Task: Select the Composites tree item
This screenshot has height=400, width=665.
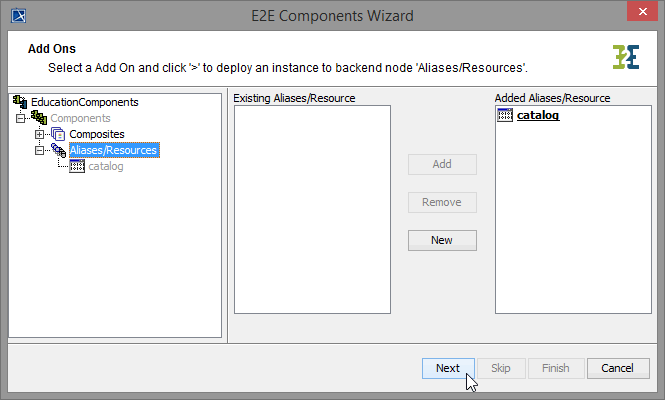Action: (x=97, y=134)
